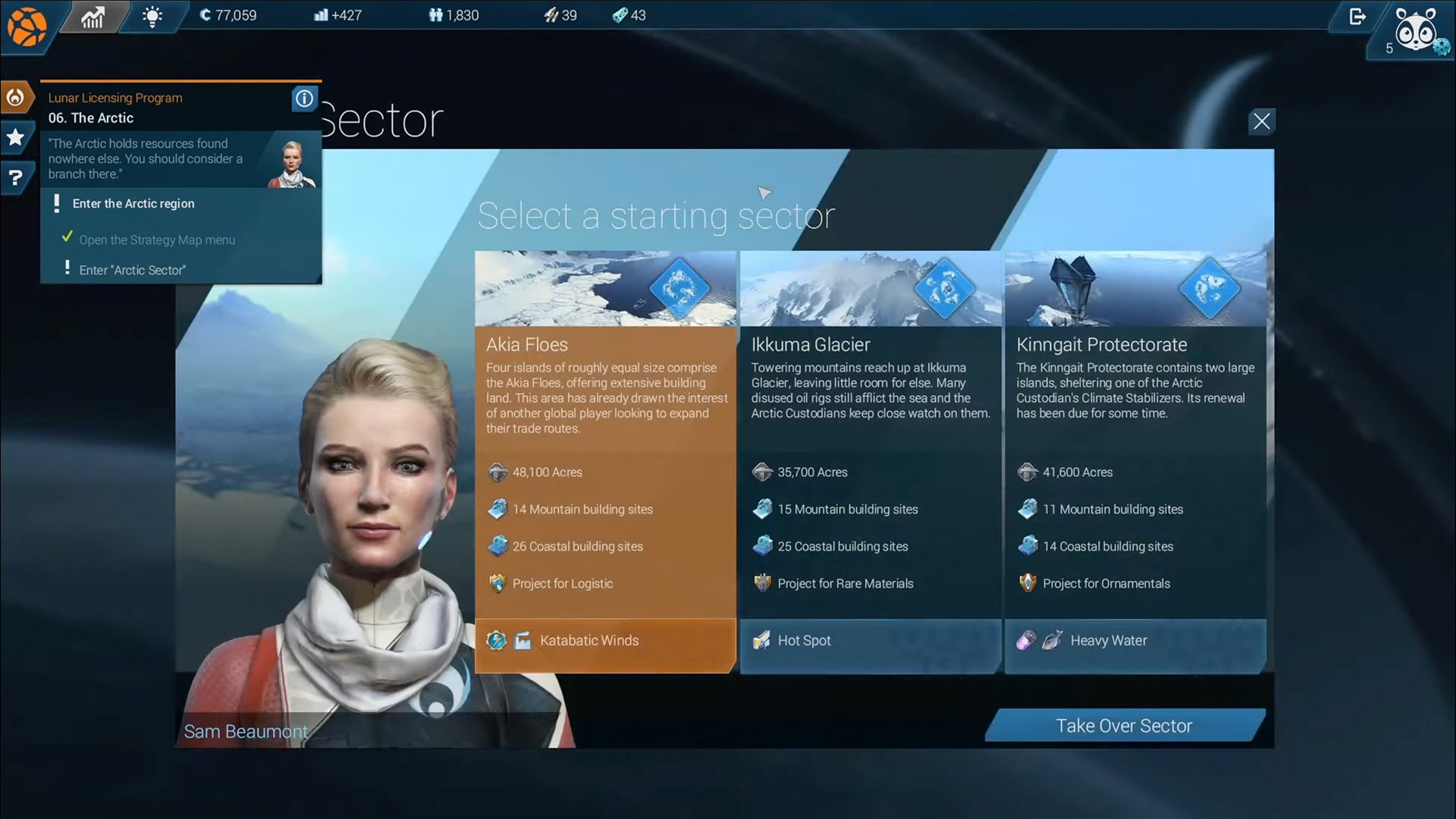
Task: Click the Katabatic Winds energy icon
Action: click(x=496, y=641)
